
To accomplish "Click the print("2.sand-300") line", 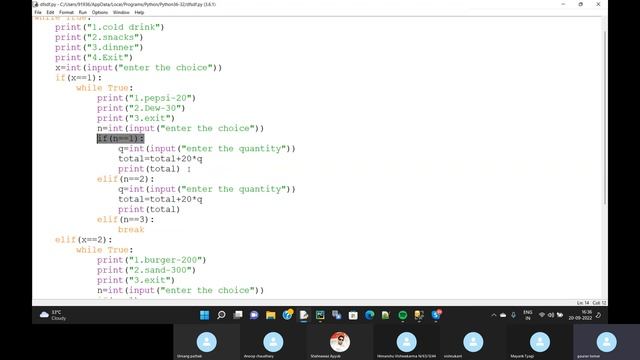I will pos(146,270).
